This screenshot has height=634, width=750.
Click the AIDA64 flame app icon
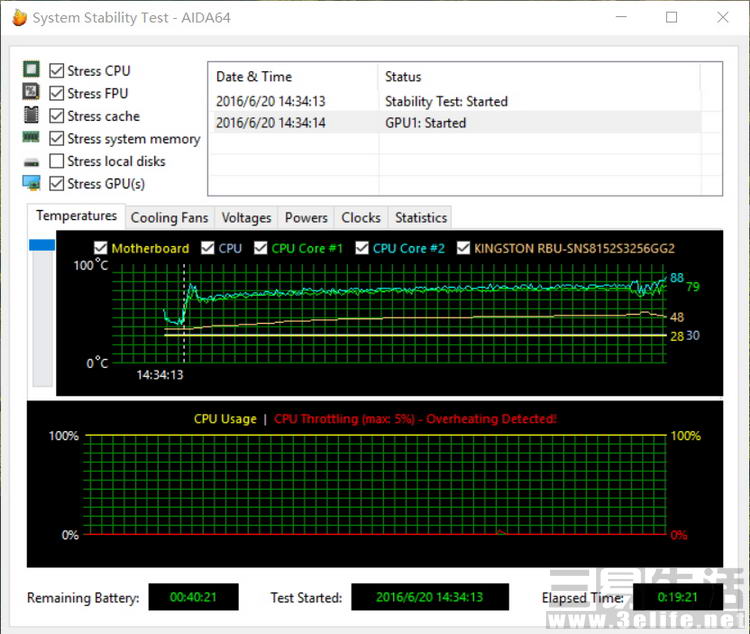click(20, 17)
